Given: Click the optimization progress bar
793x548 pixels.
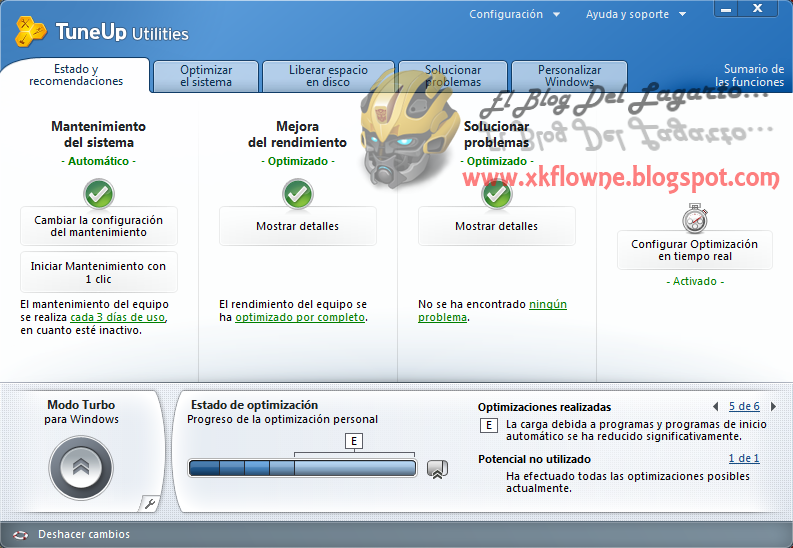Looking at the screenshot, I should coord(302,468).
